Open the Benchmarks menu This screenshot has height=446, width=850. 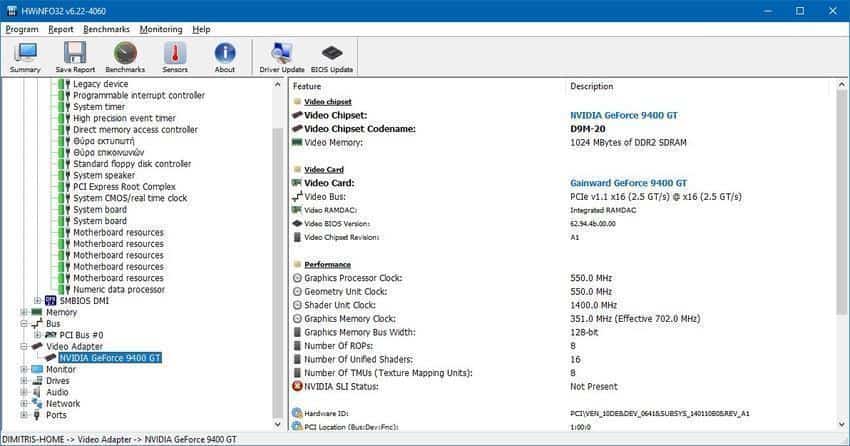tap(106, 29)
